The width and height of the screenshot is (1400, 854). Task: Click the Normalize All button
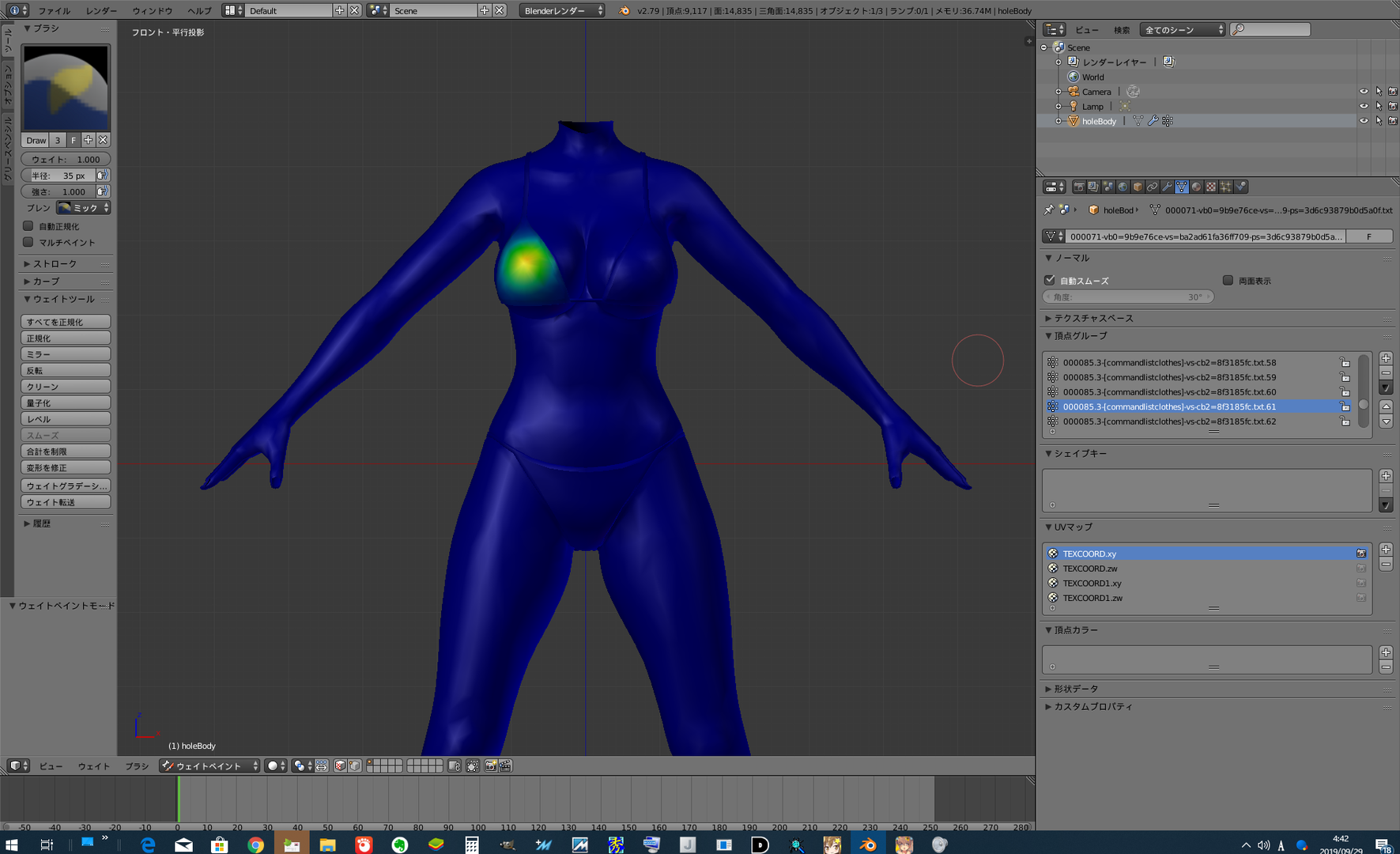click(66, 322)
